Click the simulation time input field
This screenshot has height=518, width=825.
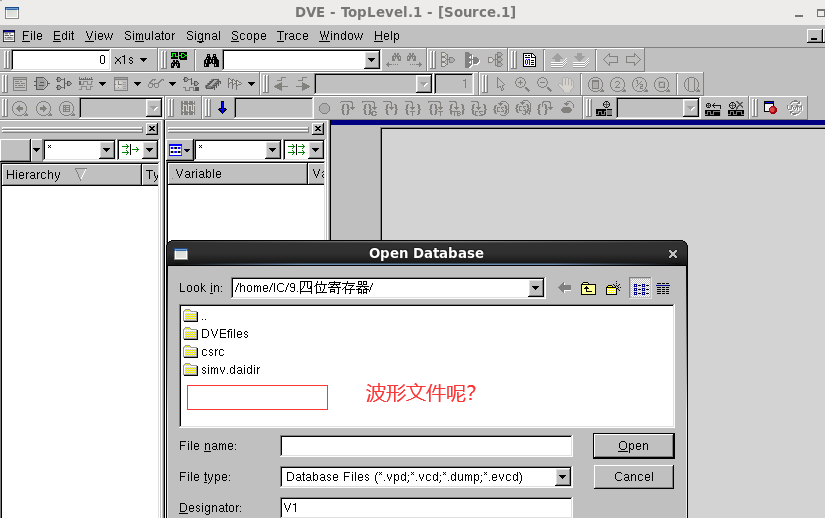point(61,60)
